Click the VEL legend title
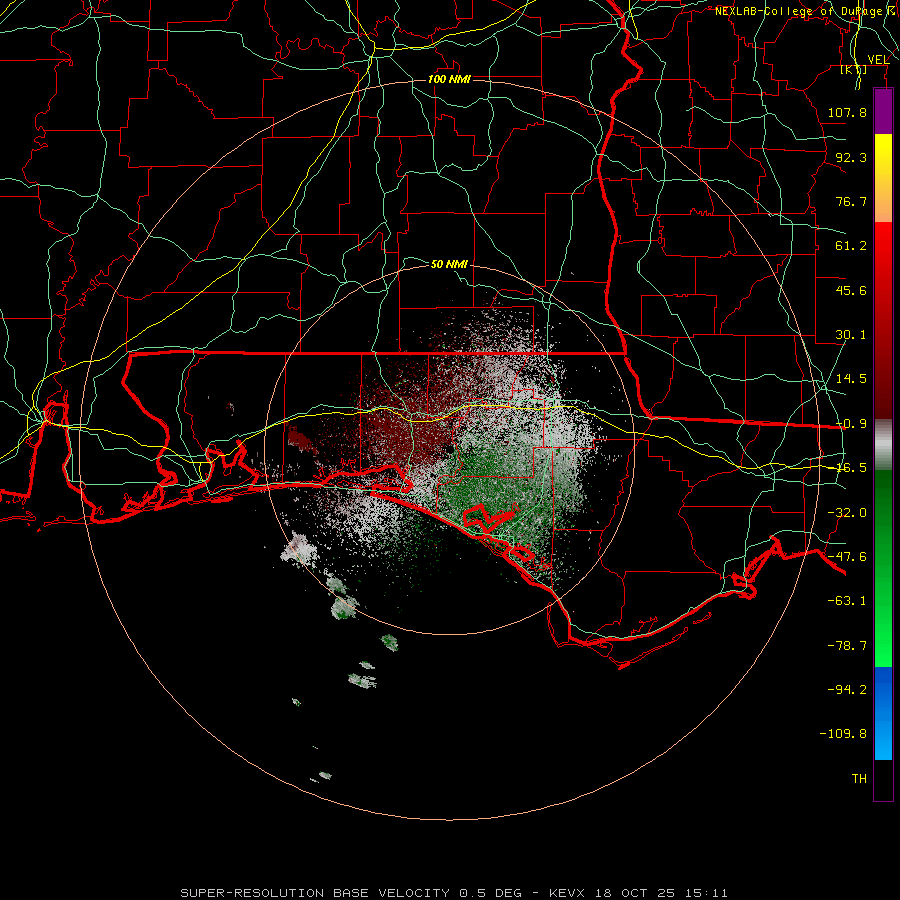 pos(878,59)
